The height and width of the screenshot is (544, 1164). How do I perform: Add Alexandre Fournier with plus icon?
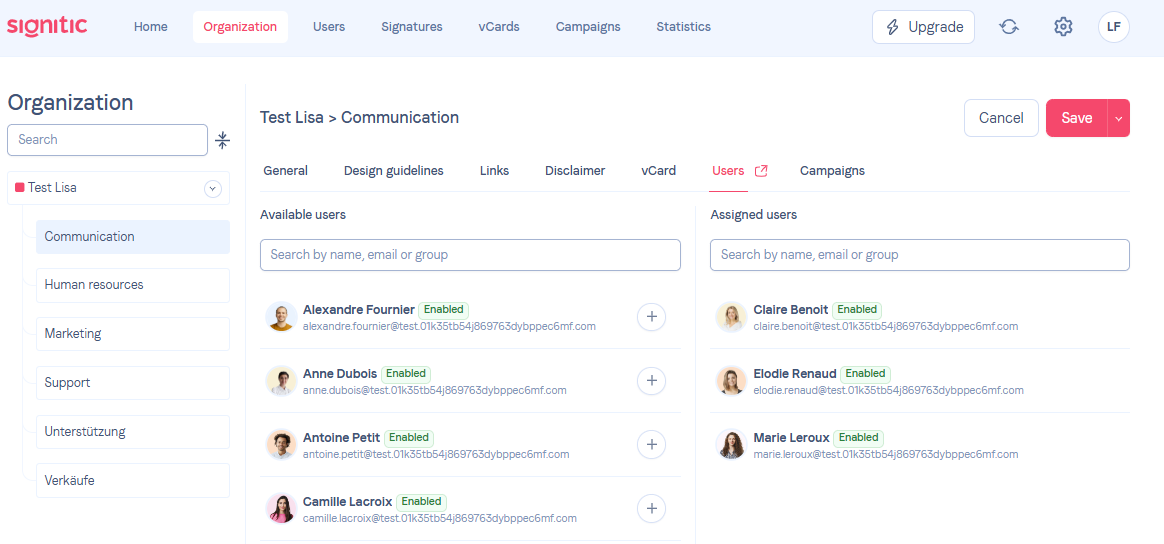tap(652, 317)
